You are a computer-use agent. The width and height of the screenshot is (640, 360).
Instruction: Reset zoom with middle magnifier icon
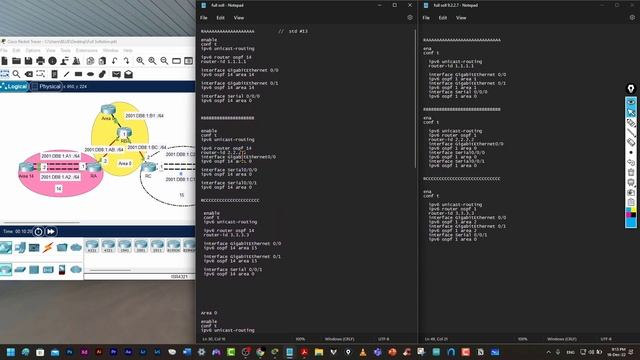pyautogui.click(x=152, y=61)
